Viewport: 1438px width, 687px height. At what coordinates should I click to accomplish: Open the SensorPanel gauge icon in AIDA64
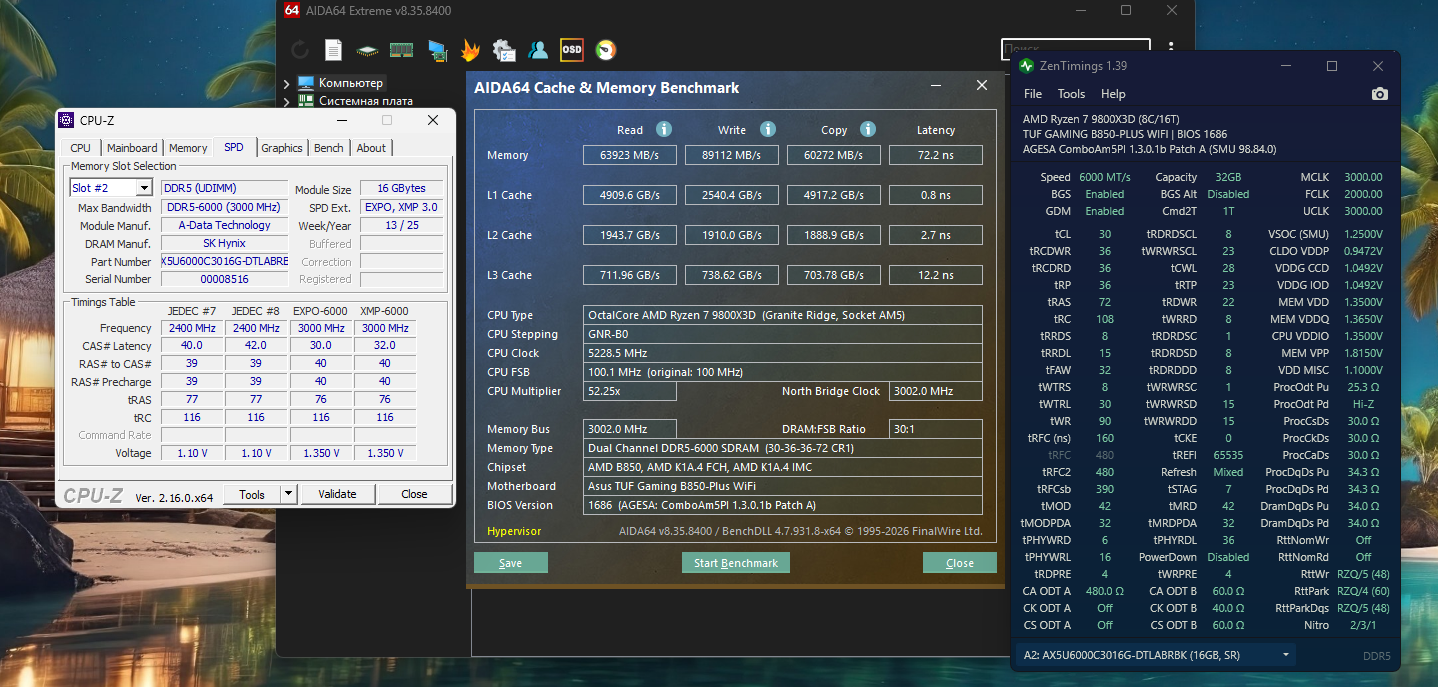point(605,49)
